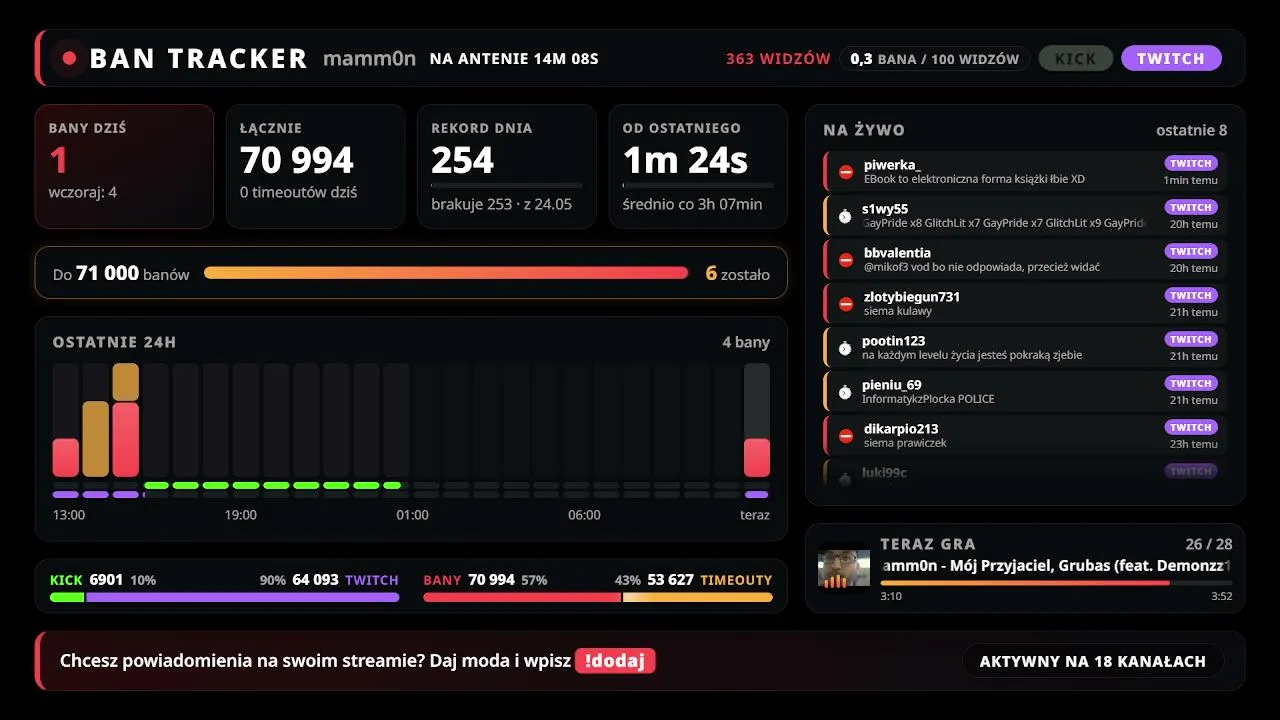Select pieniu_69 username in live feed

point(892,385)
